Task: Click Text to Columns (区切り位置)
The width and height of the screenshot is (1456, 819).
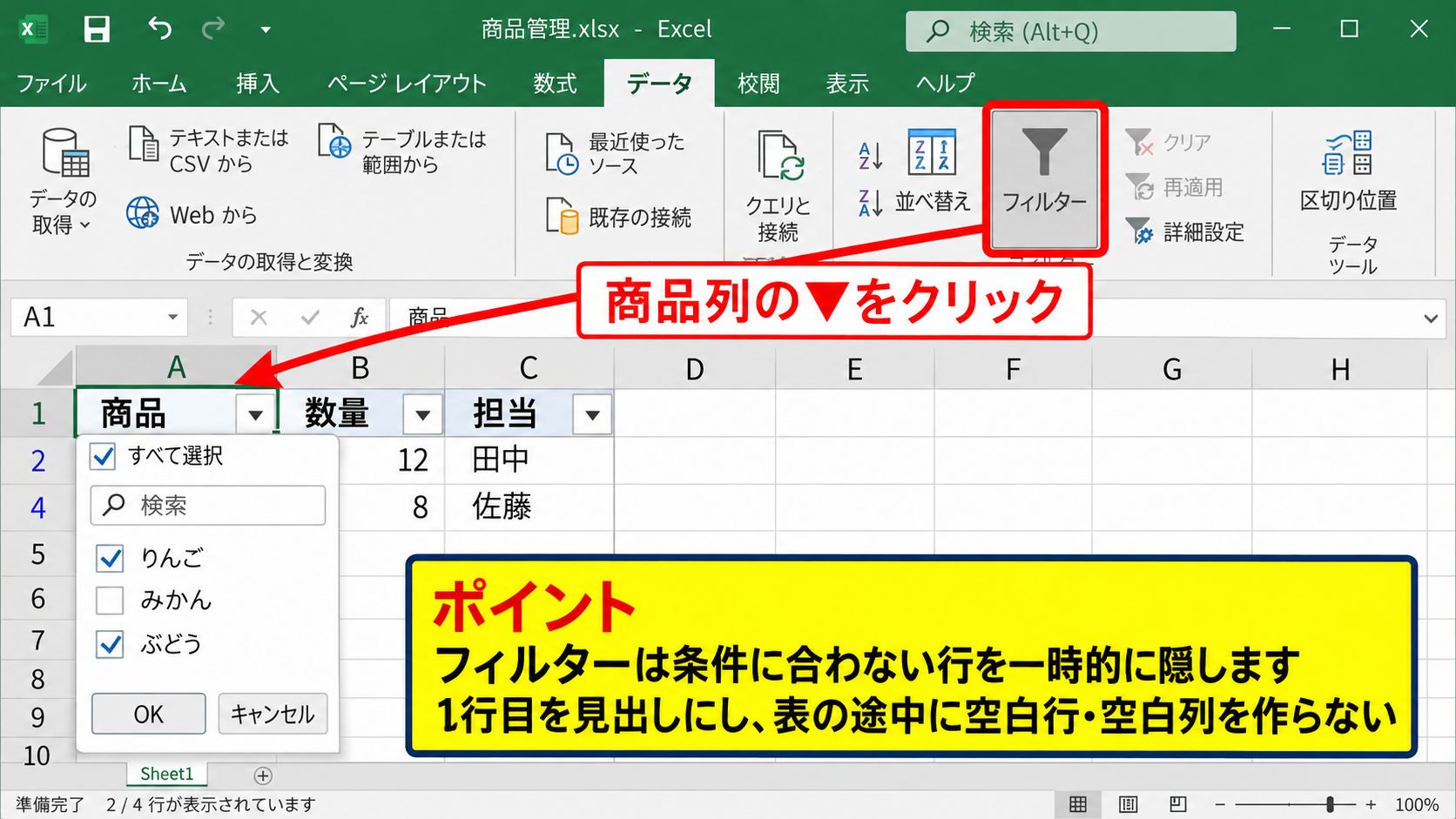Action: [x=1348, y=171]
